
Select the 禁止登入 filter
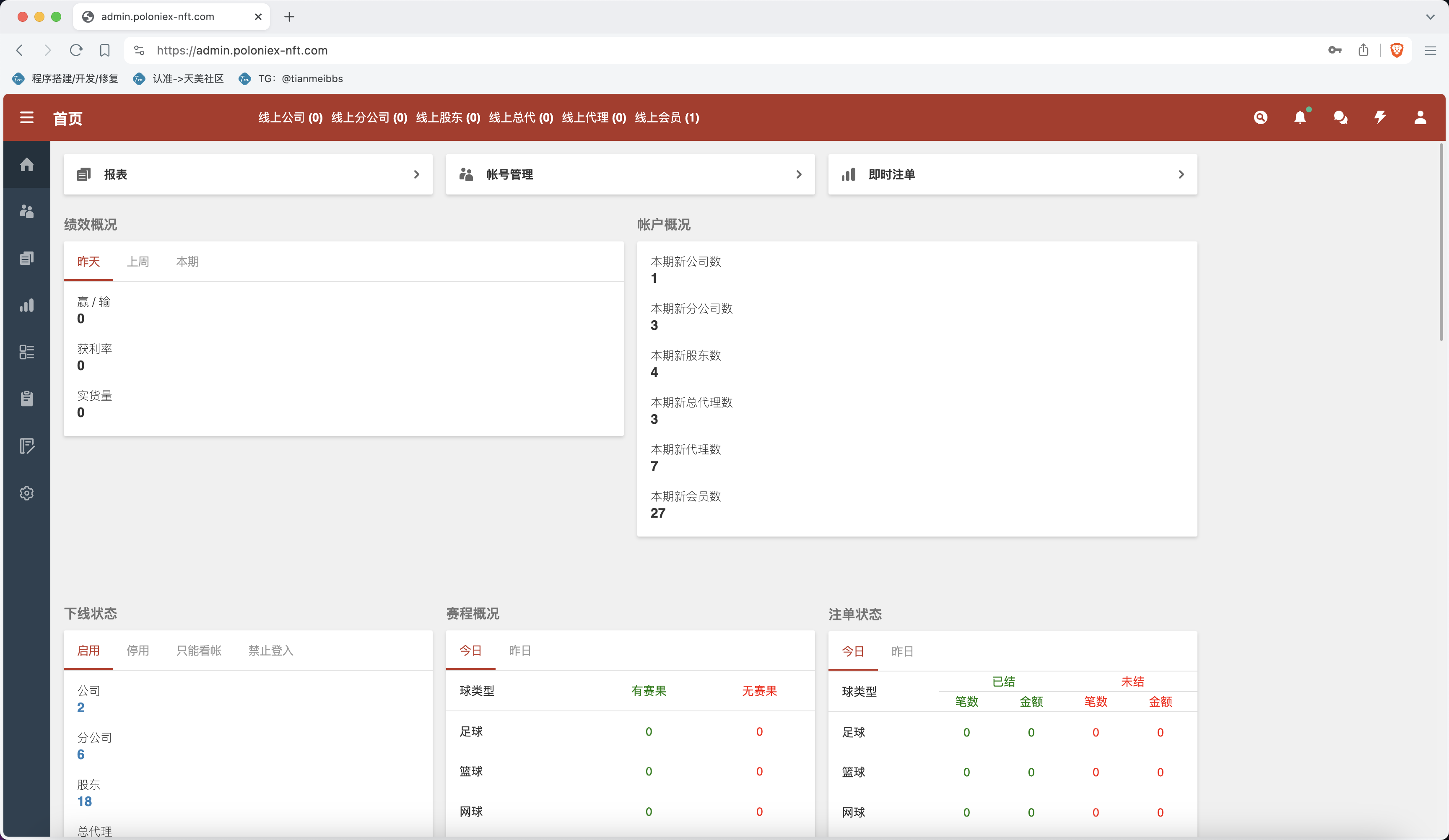270,651
